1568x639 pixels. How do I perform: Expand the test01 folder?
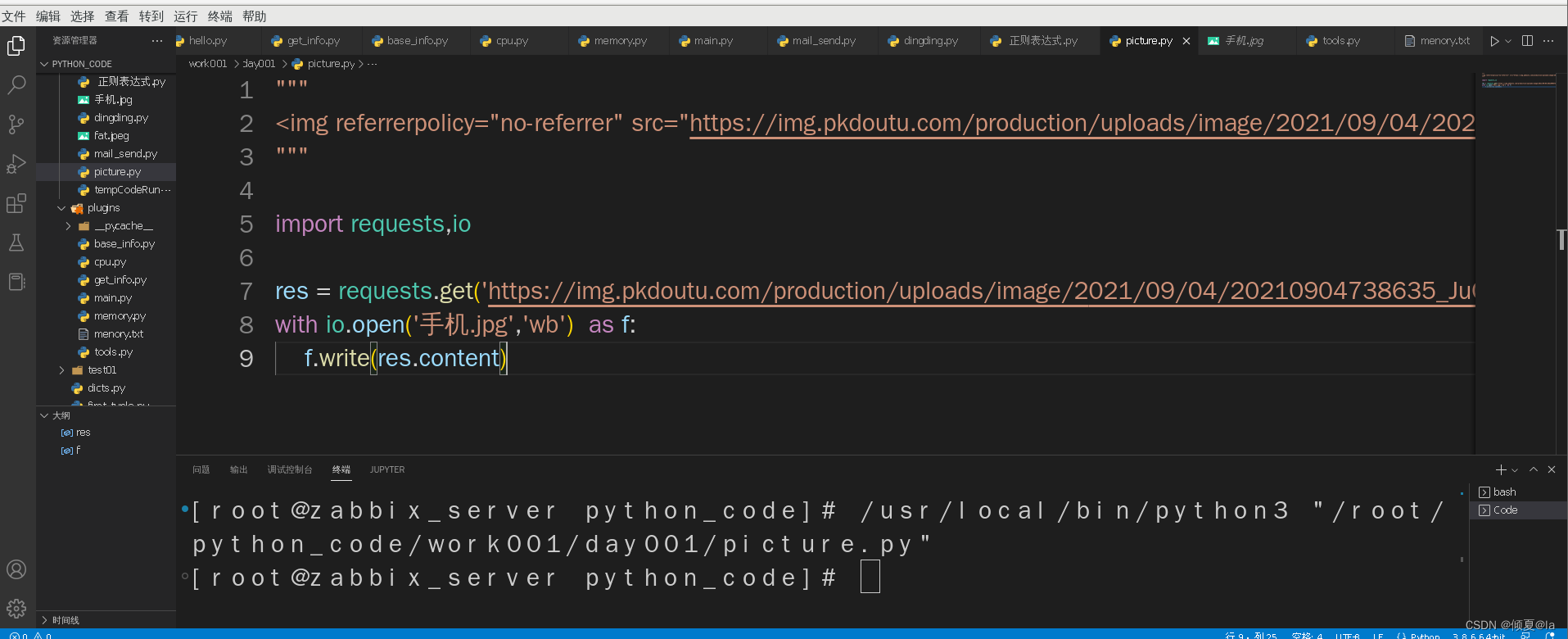(x=106, y=370)
